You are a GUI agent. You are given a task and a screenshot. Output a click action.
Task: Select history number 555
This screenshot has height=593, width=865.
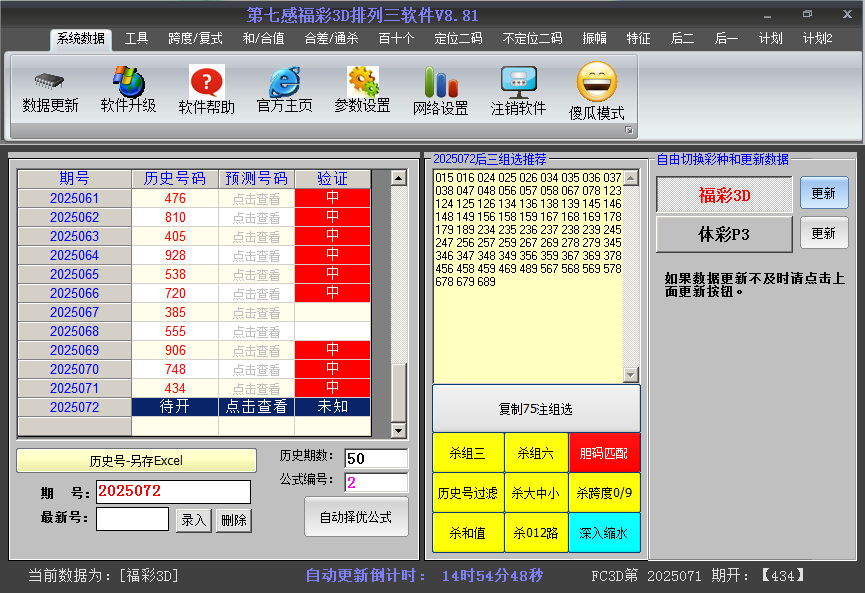pos(175,331)
